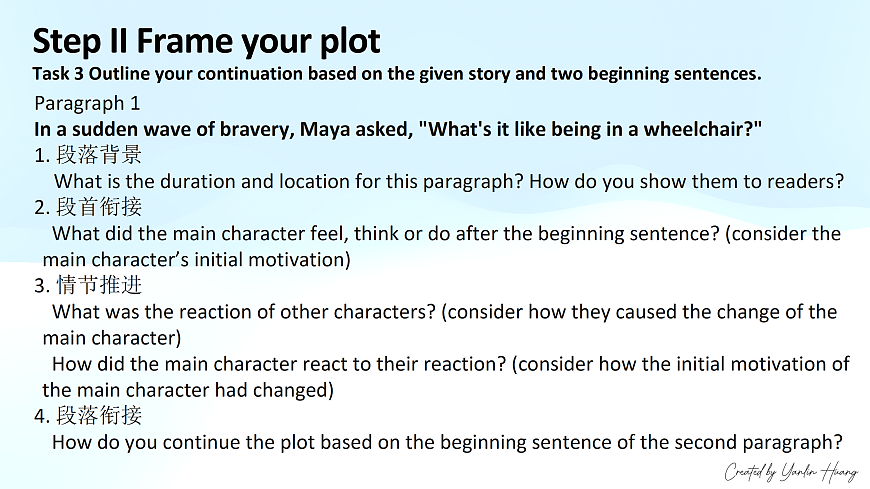Click the line "What did the main character feel"
Screen dimensions: 870x489
[x=446, y=234]
